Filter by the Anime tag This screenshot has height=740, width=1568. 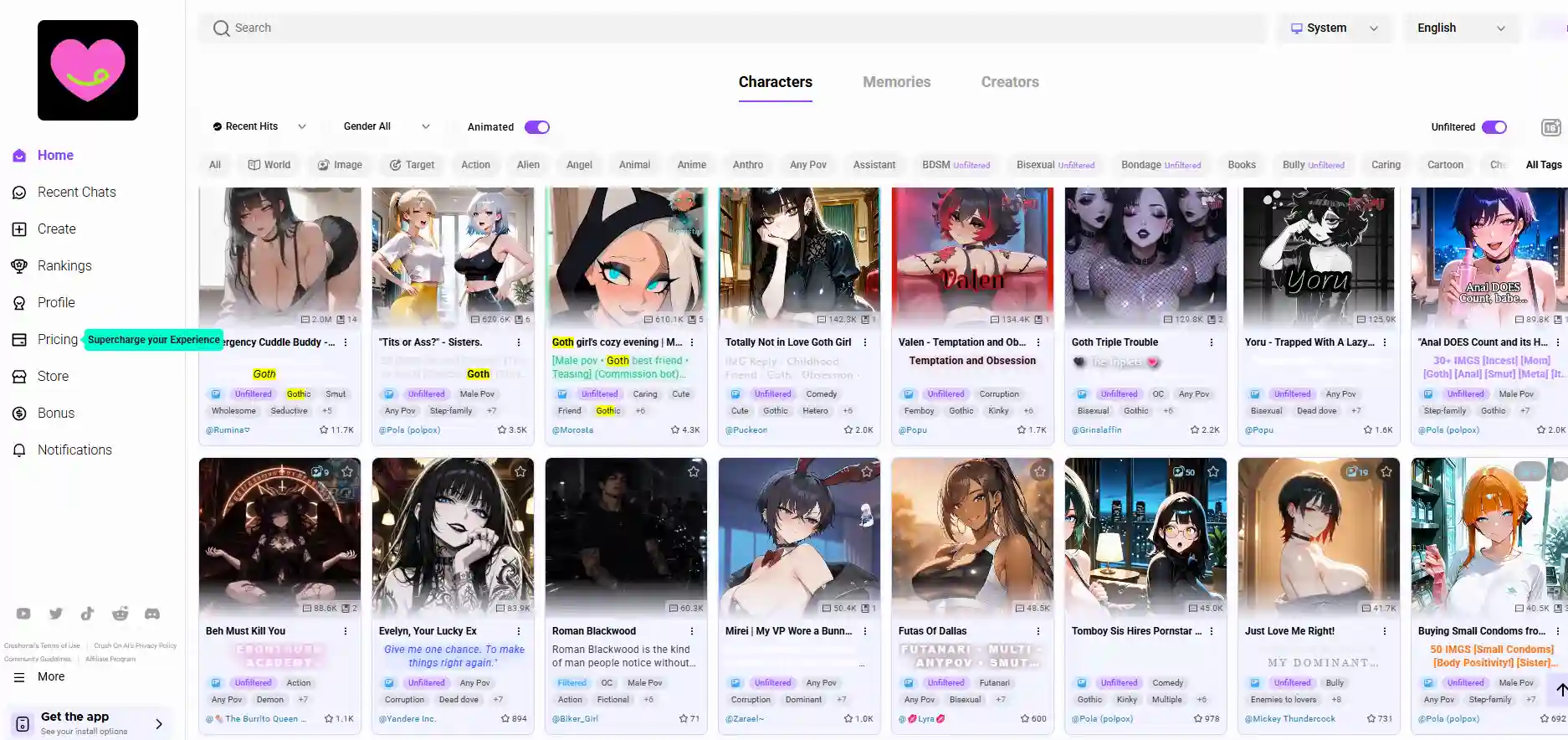tap(692, 165)
